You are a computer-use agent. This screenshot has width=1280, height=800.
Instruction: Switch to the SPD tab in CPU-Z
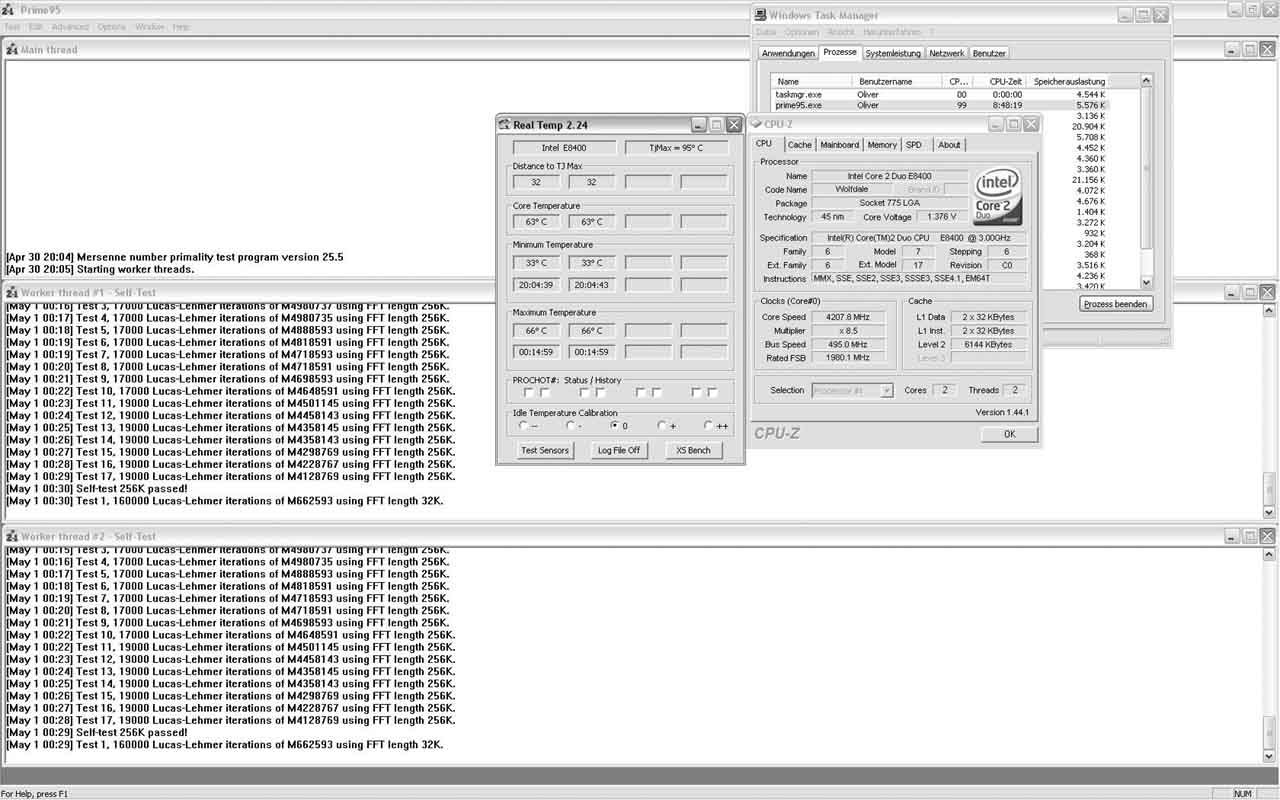[x=914, y=145]
